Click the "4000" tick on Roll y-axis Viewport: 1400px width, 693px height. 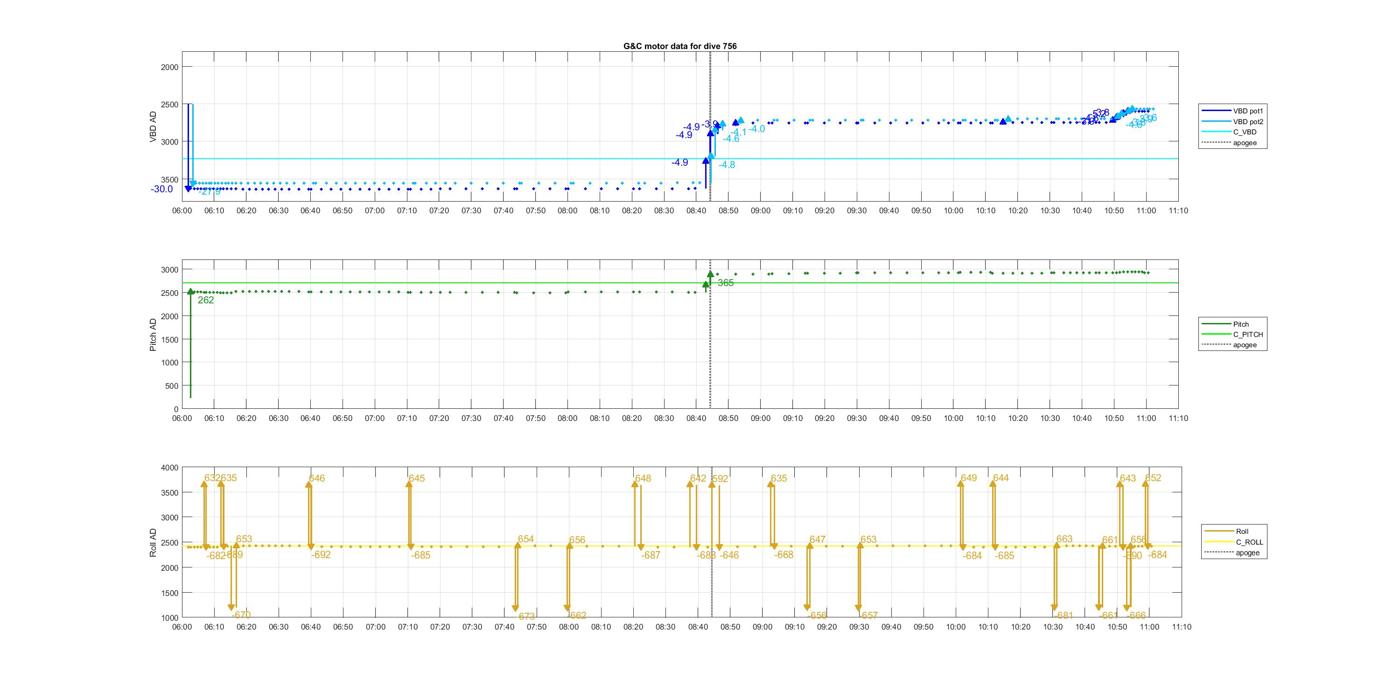169,468
